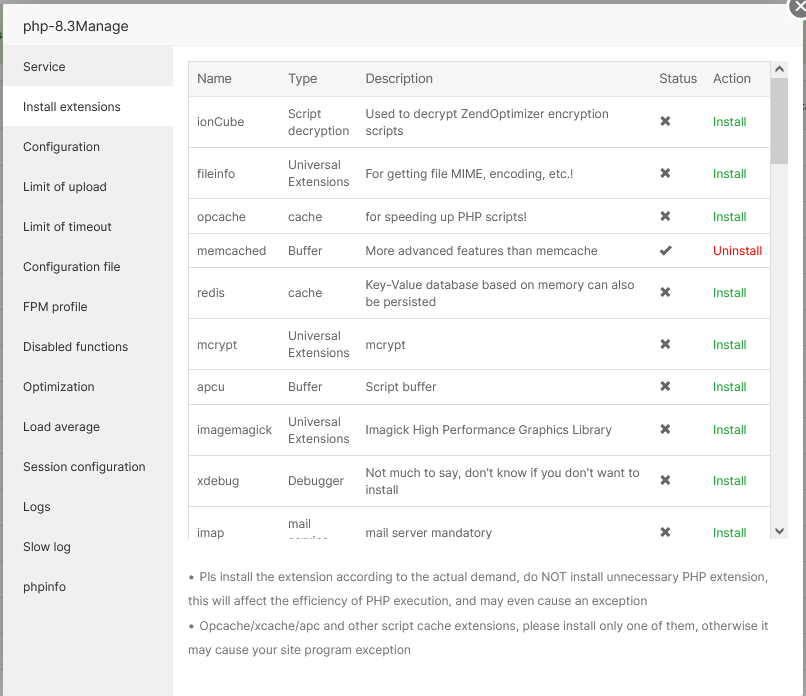The width and height of the screenshot is (806, 696).
Task: Click the redis status X icon
Action: point(665,293)
